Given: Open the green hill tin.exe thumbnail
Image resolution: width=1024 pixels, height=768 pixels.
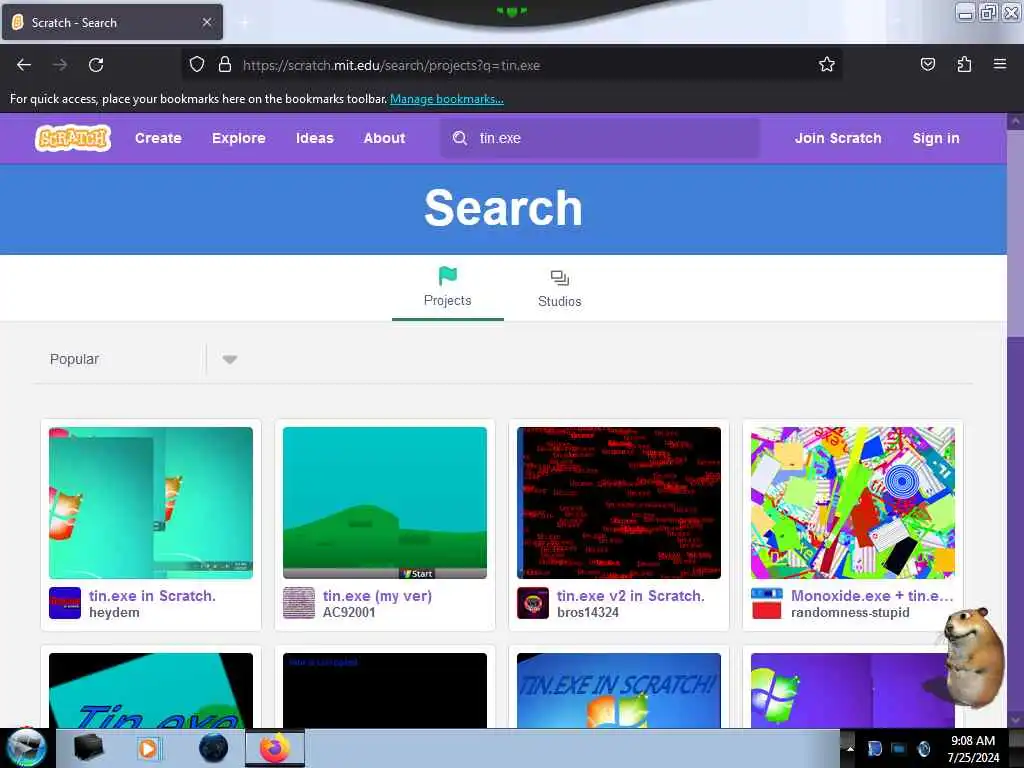Looking at the screenshot, I should [x=385, y=503].
